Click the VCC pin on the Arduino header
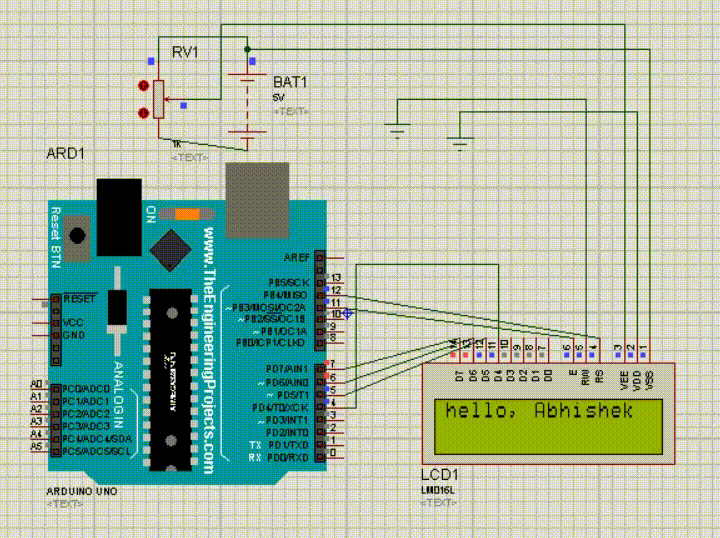 tap(56, 323)
